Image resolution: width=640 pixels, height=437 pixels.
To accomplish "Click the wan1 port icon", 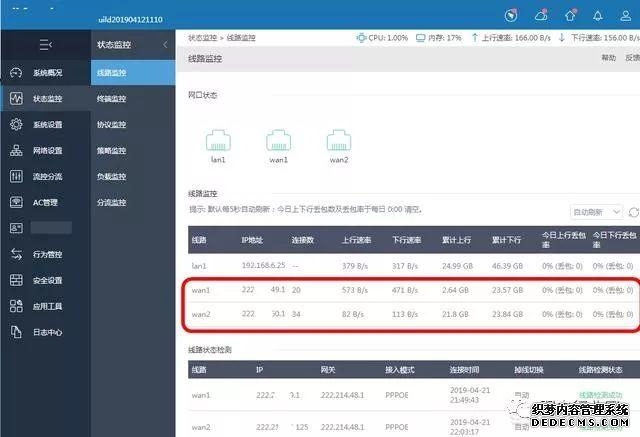I will (x=278, y=140).
